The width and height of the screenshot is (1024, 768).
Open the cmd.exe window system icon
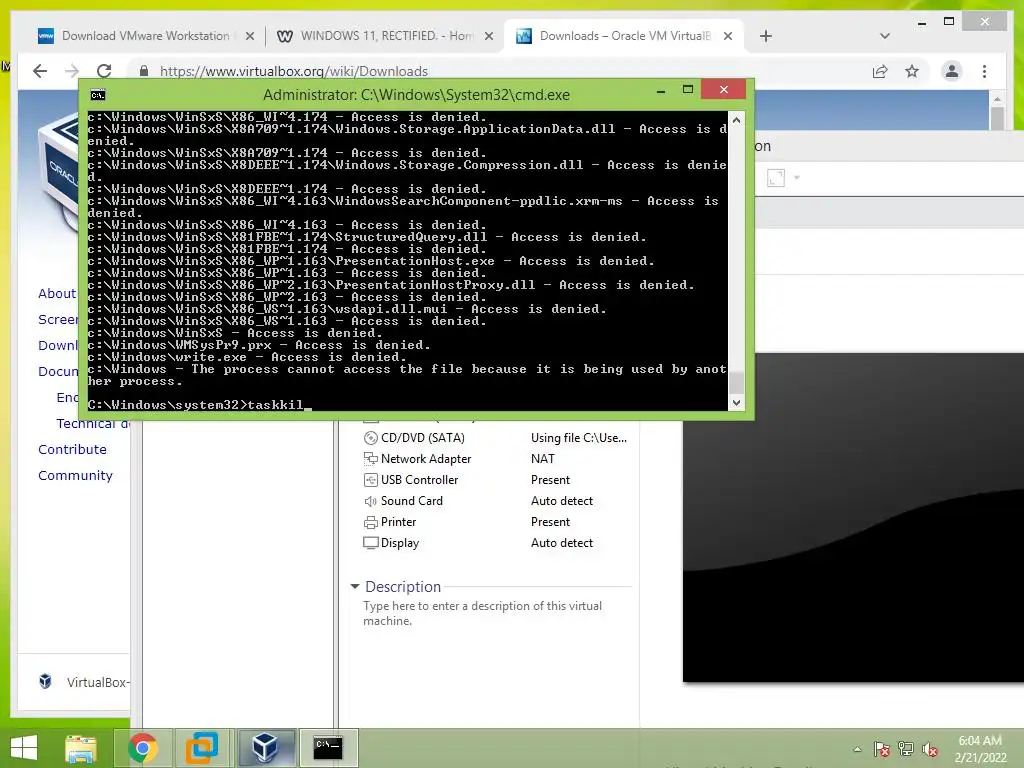[98, 95]
